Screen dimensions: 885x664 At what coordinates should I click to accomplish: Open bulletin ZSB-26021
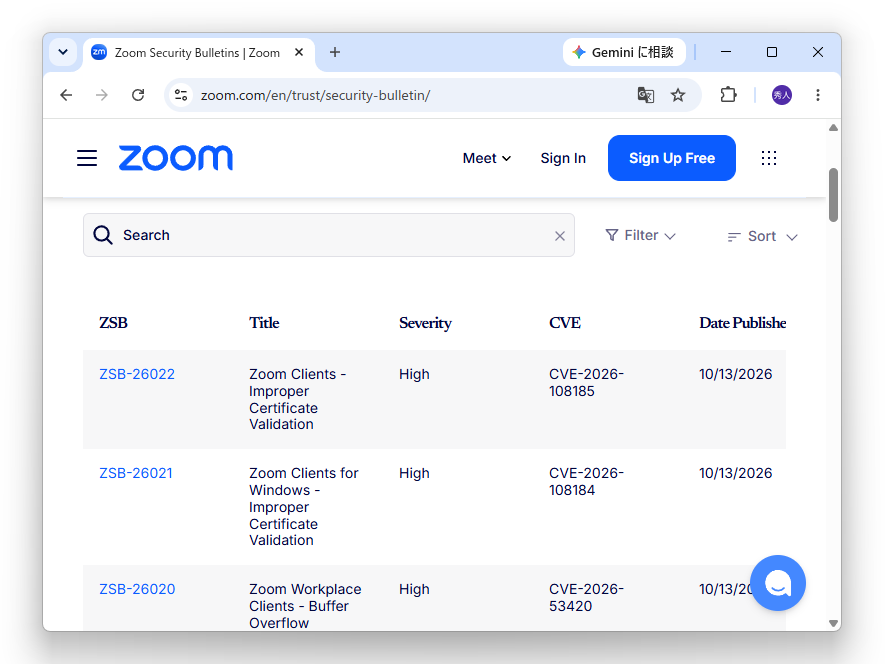(x=136, y=473)
